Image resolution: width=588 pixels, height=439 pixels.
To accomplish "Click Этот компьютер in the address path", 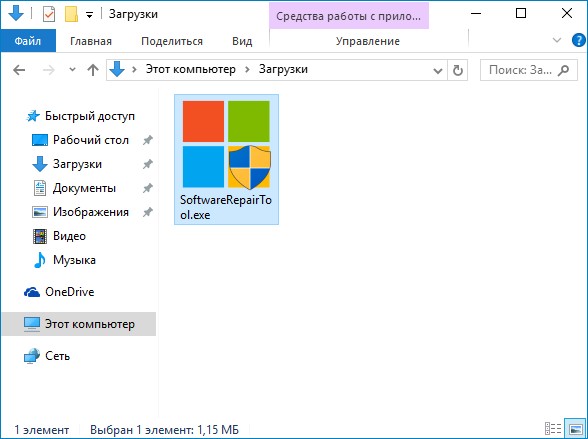I will (190, 69).
